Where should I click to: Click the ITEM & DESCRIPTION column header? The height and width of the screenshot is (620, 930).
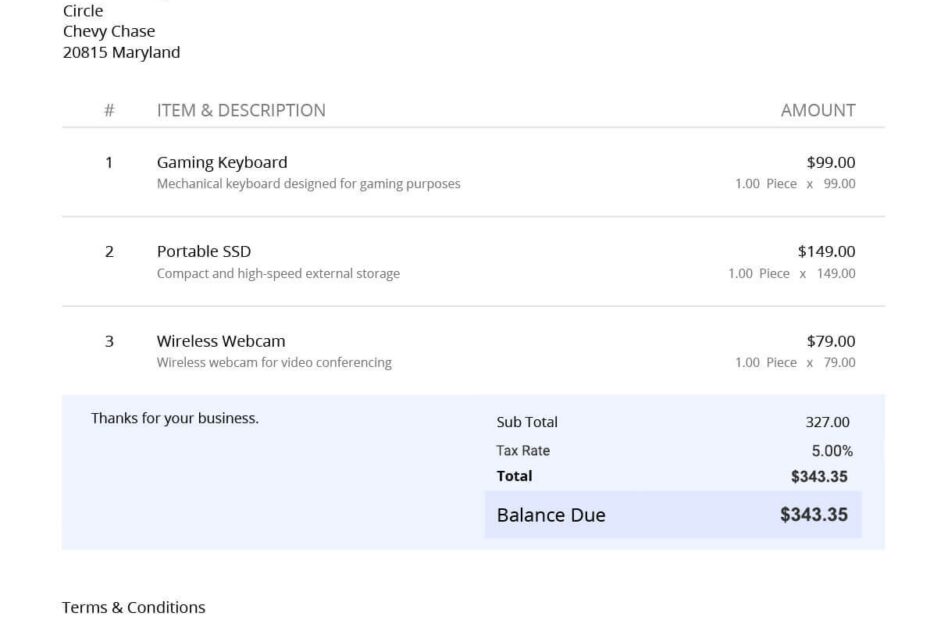[241, 110]
